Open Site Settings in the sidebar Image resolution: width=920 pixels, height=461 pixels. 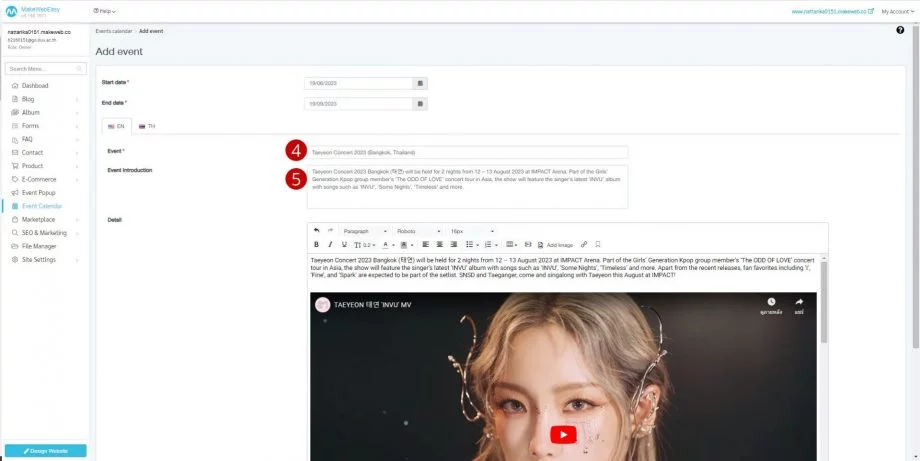[x=45, y=260]
